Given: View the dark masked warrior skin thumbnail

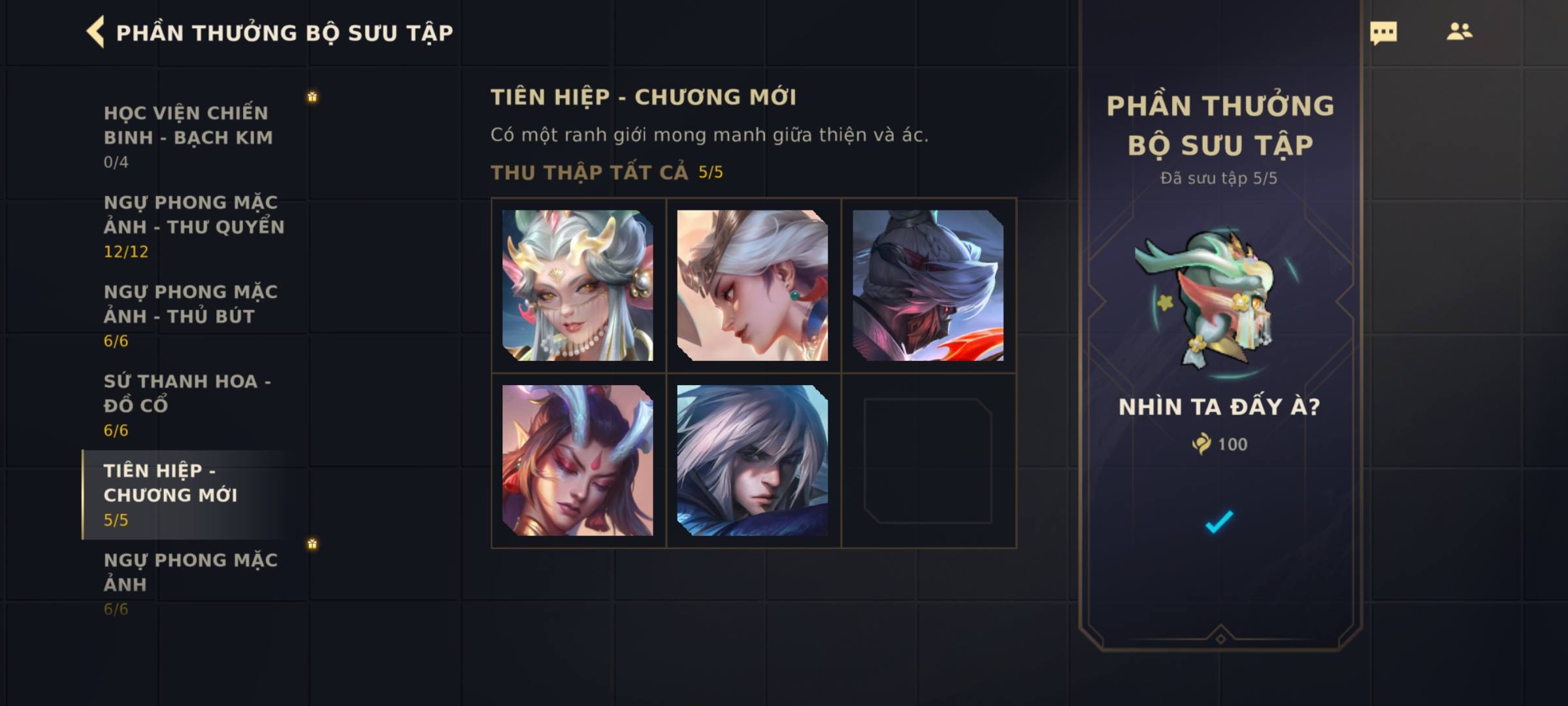Looking at the screenshot, I should (x=928, y=285).
